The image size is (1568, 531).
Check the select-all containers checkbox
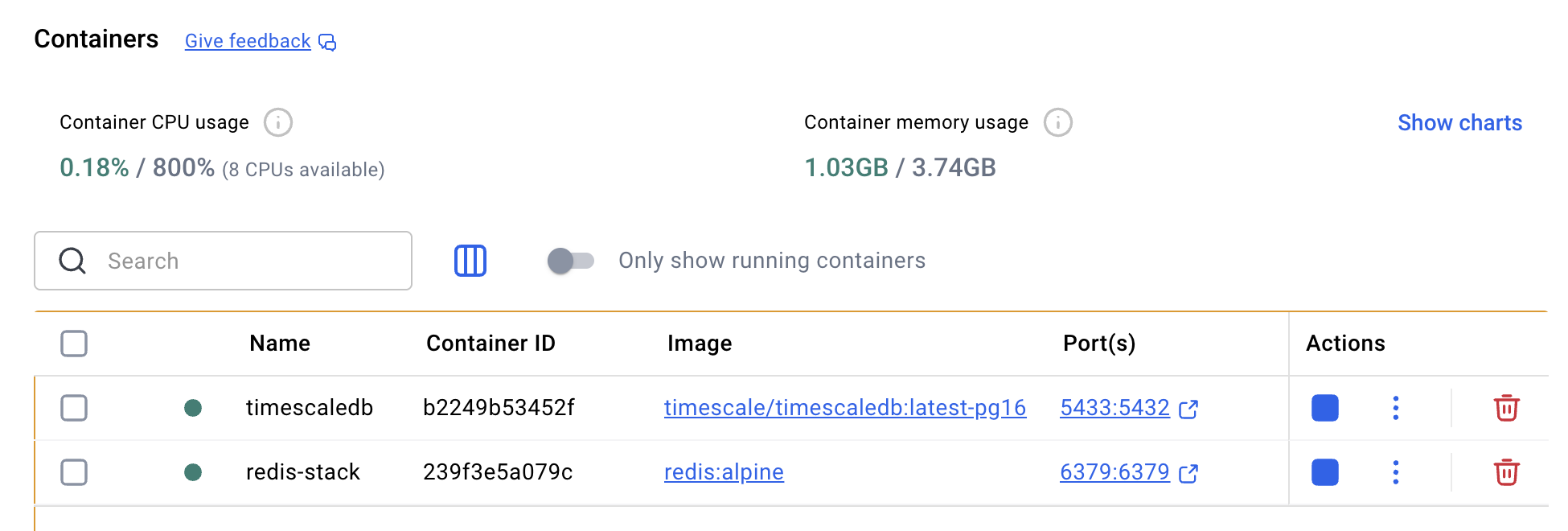click(74, 344)
